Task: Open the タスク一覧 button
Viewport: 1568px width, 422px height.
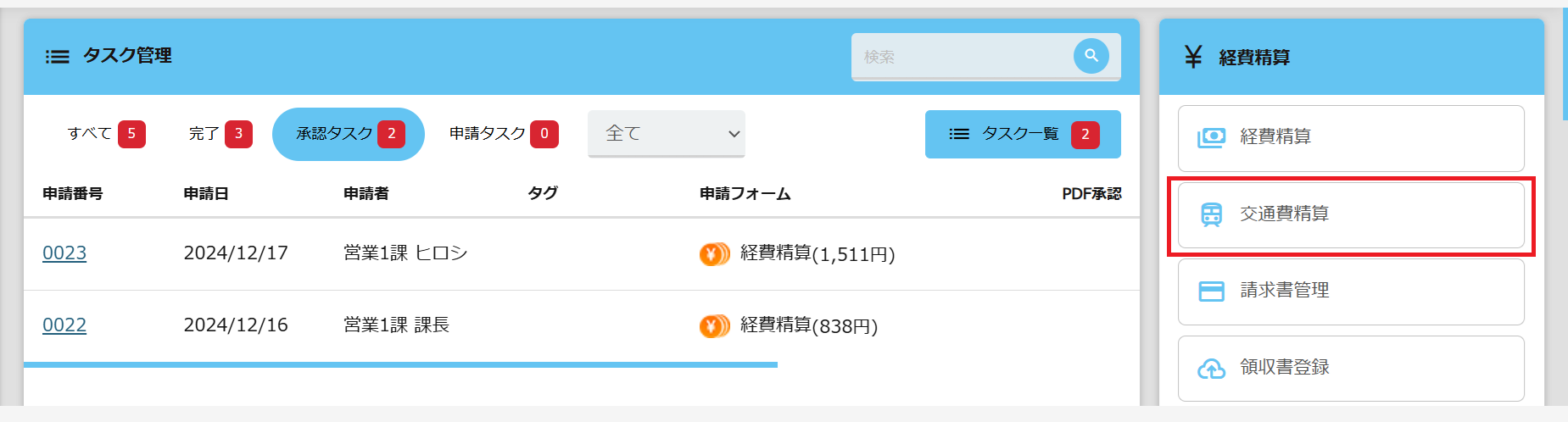Action: click(x=1023, y=134)
